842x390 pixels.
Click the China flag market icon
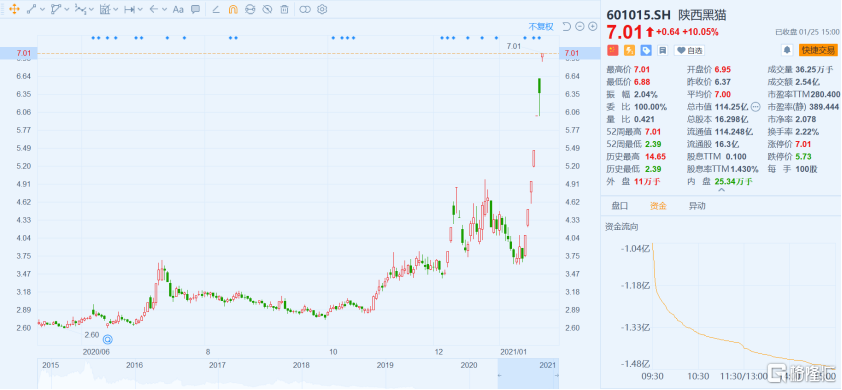click(x=612, y=50)
